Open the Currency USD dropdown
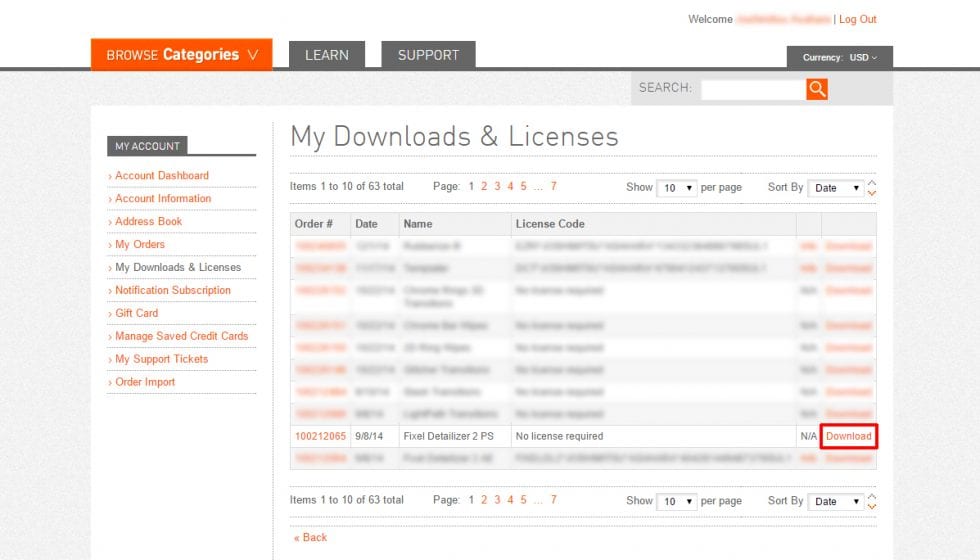This screenshot has height=560, width=980. tap(839, 58)
